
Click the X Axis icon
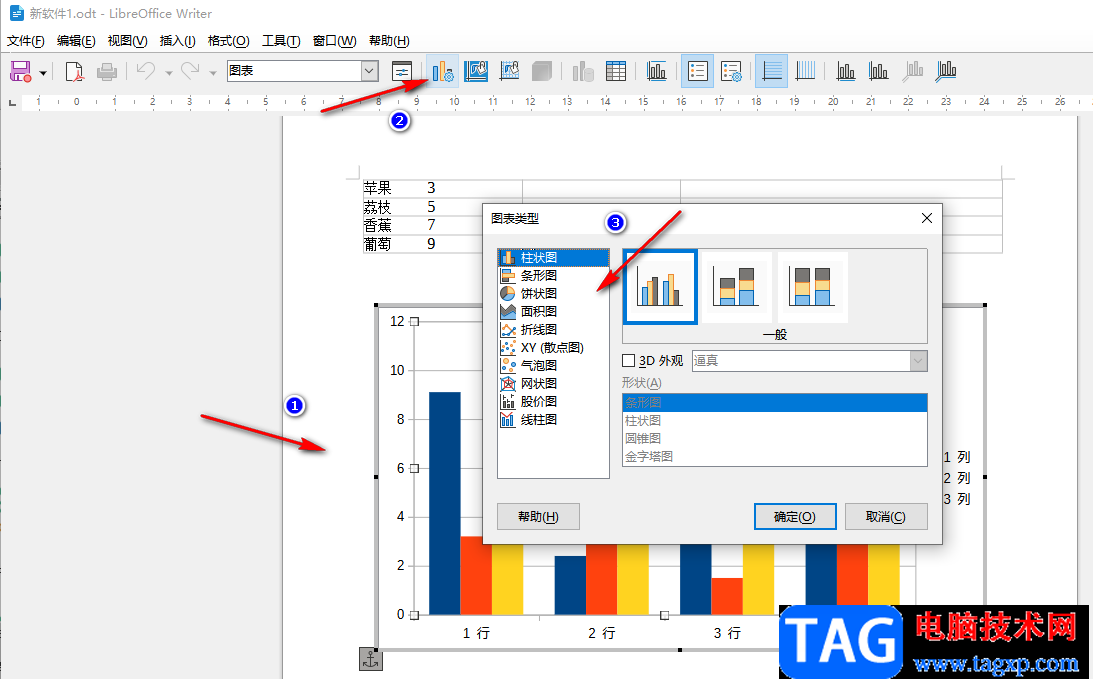coord(846,71)
